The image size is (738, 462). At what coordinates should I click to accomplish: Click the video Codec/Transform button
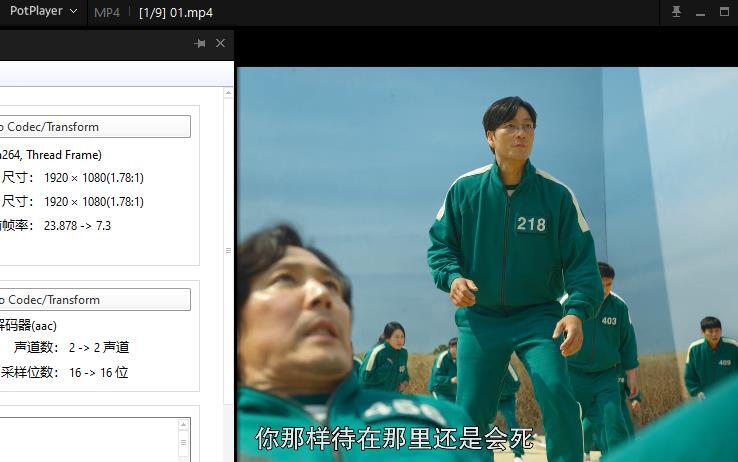(x=95, y=127)
